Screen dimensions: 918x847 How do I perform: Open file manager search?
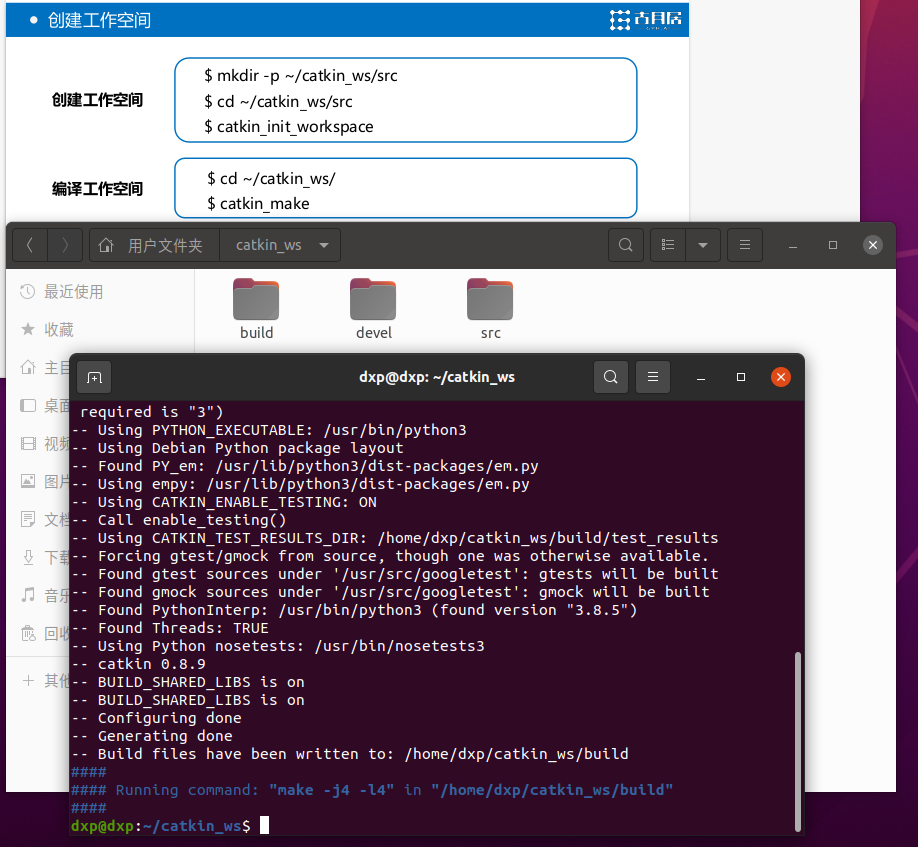click(x=626, y=245)
